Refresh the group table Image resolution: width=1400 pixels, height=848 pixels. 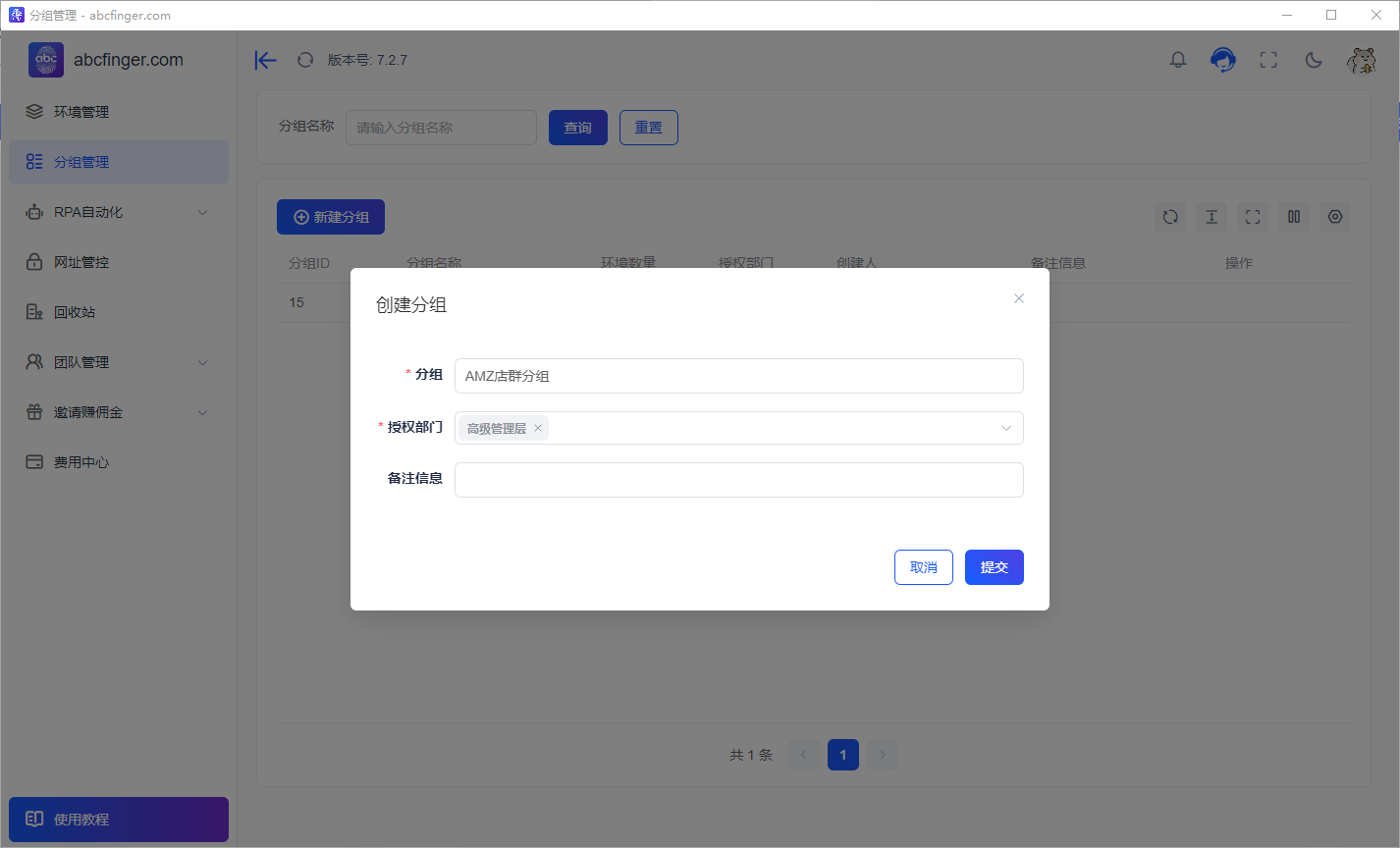tap(1170, 217)
